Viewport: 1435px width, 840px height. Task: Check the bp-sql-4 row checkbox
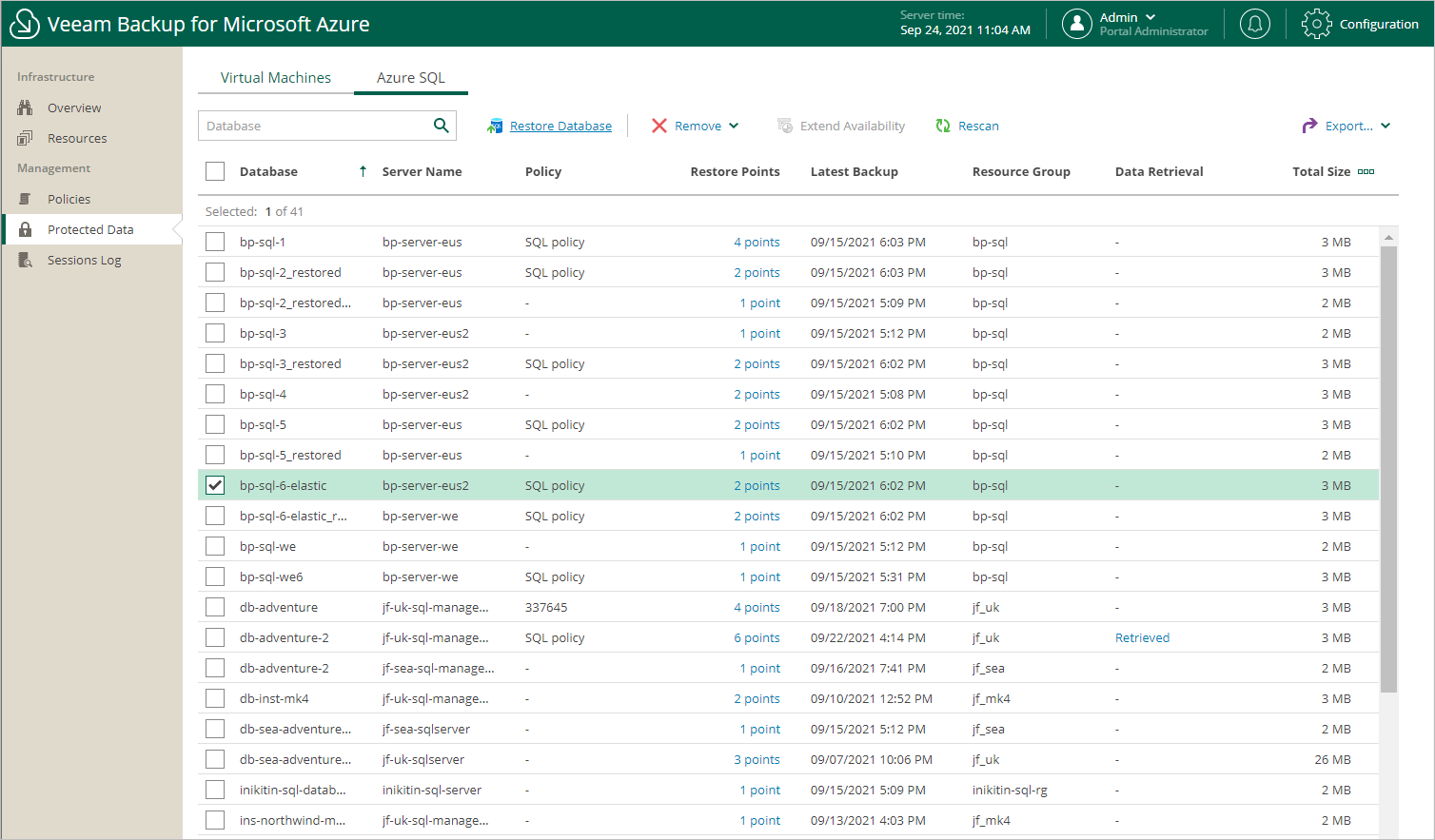tap(215, 394)
